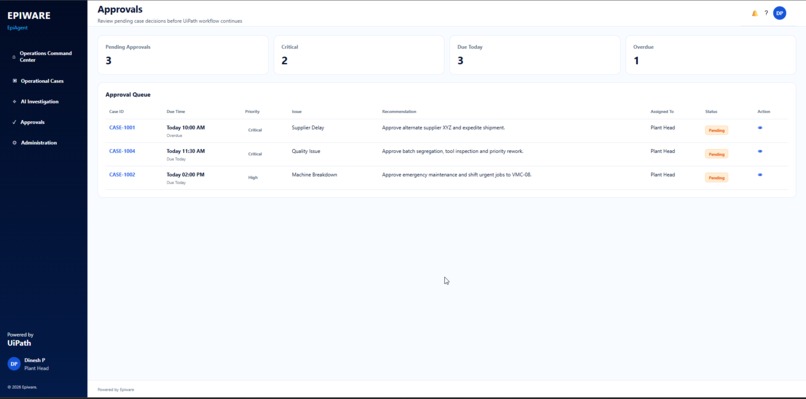The image size is (806, 399).
Task: Open the CASE-1004 link
Action: click(x=122, y=151)
